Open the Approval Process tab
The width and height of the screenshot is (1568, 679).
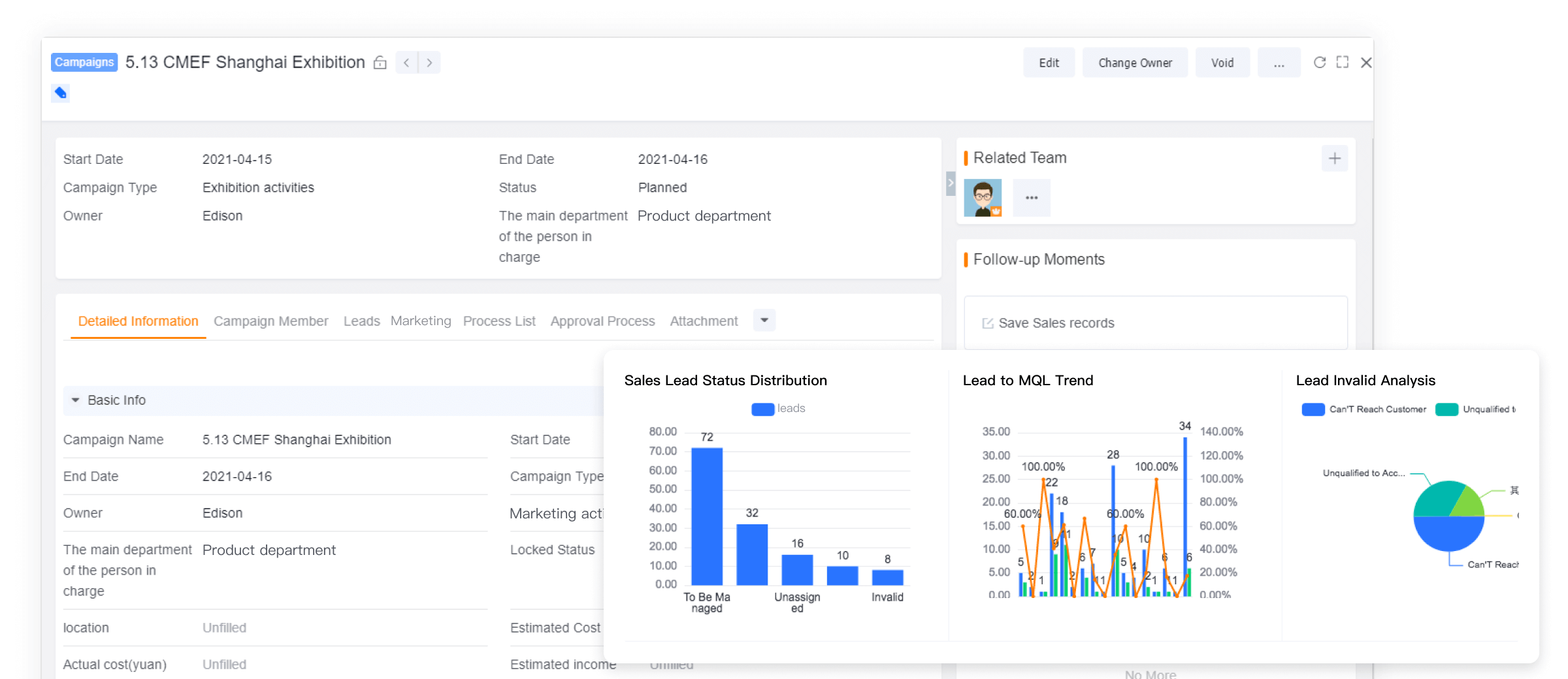click(x=602, y=321)
